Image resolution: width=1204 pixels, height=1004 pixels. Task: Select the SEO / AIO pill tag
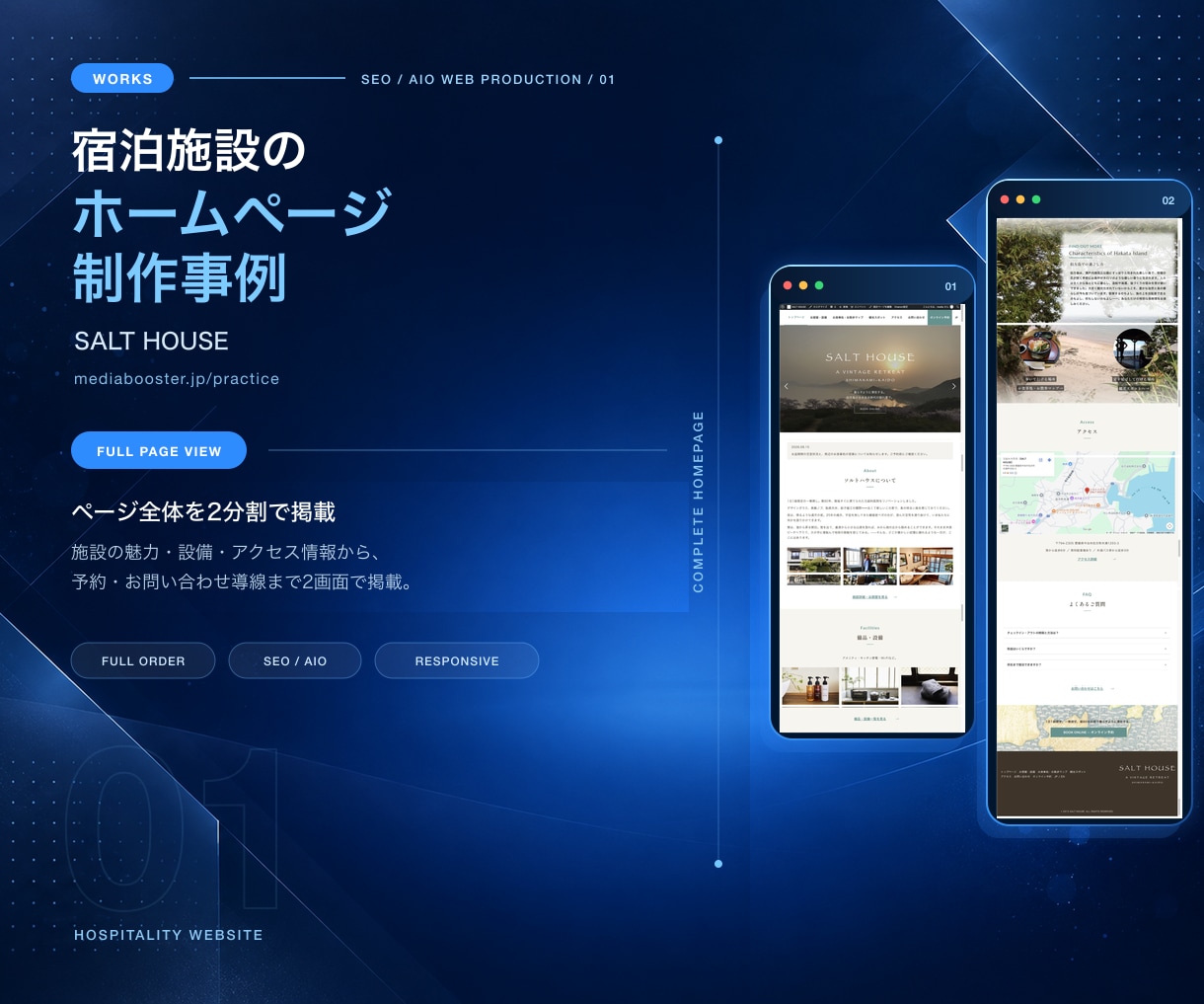click(295, 660)
